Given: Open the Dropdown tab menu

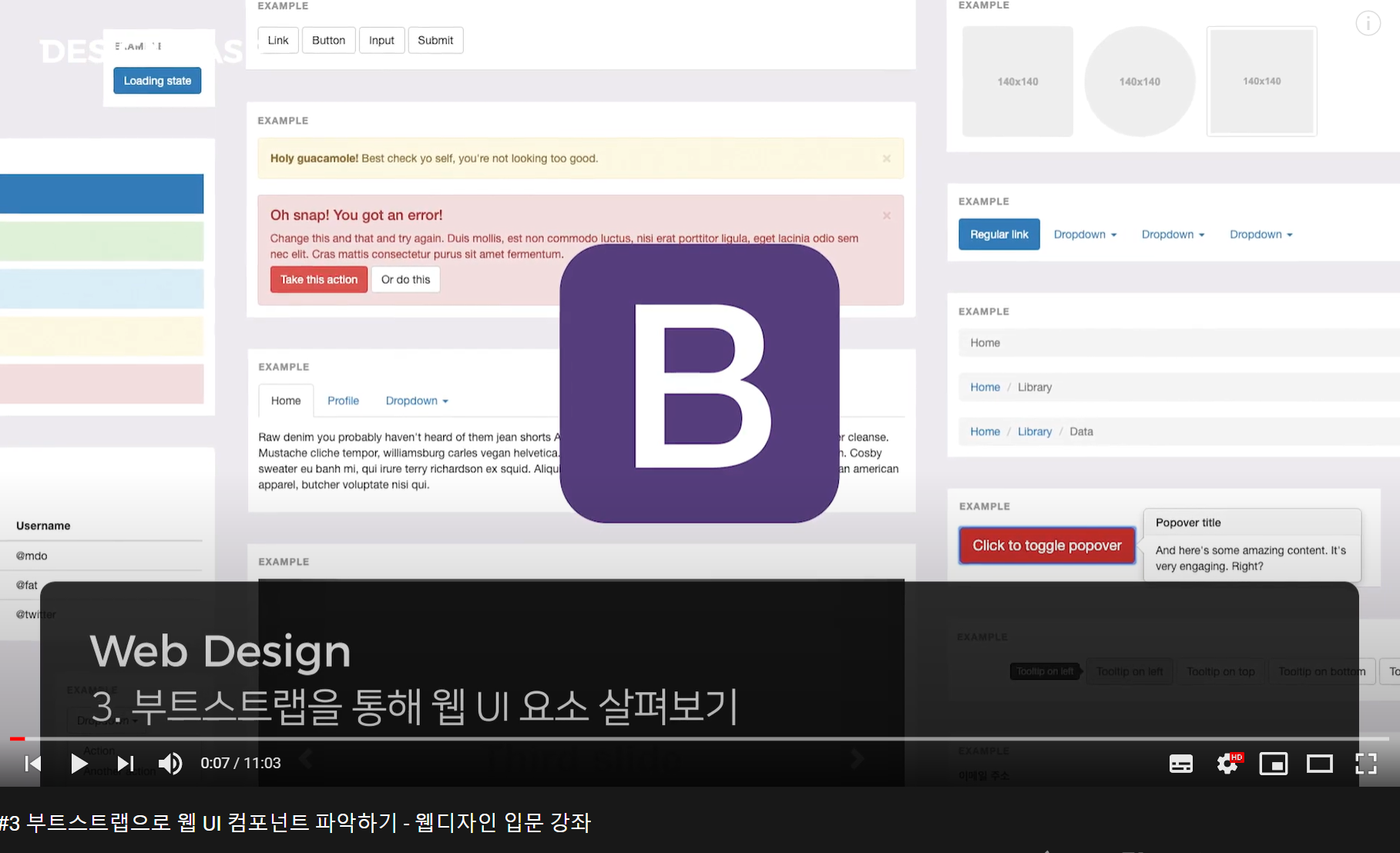Looking at the screenshot, I should [x=417, y=401].
